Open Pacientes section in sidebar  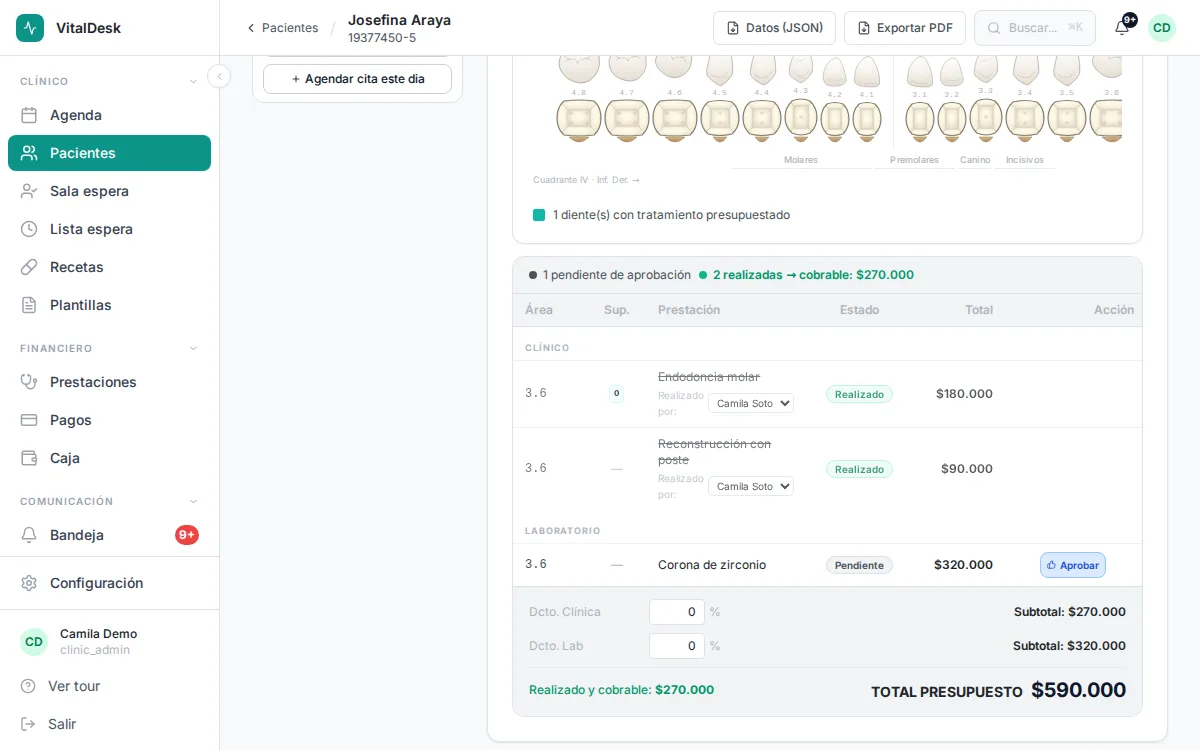pyautogui.click(x=109, y=153)
